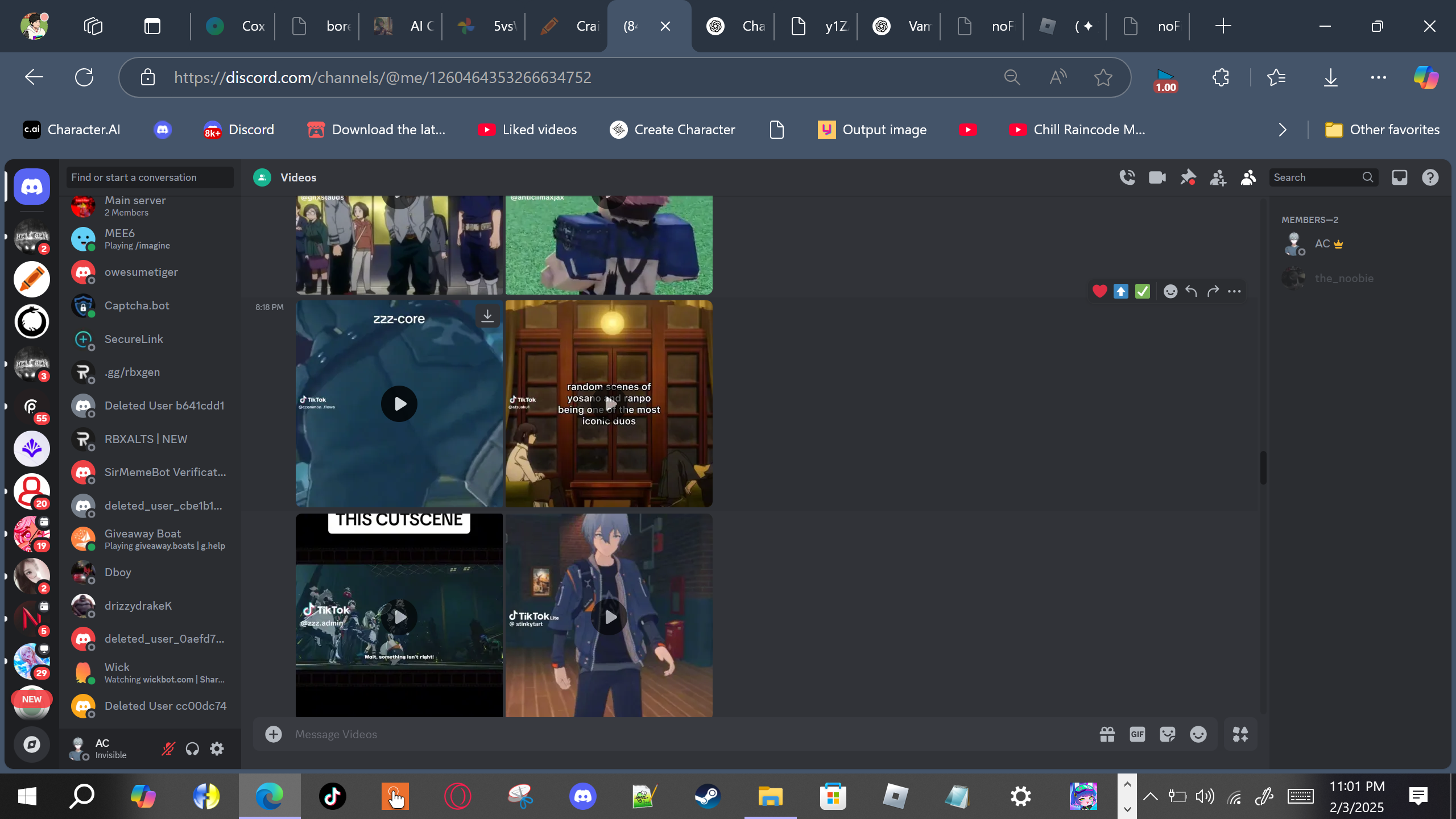Open browser zoom control

click(x=1012, y=77)
